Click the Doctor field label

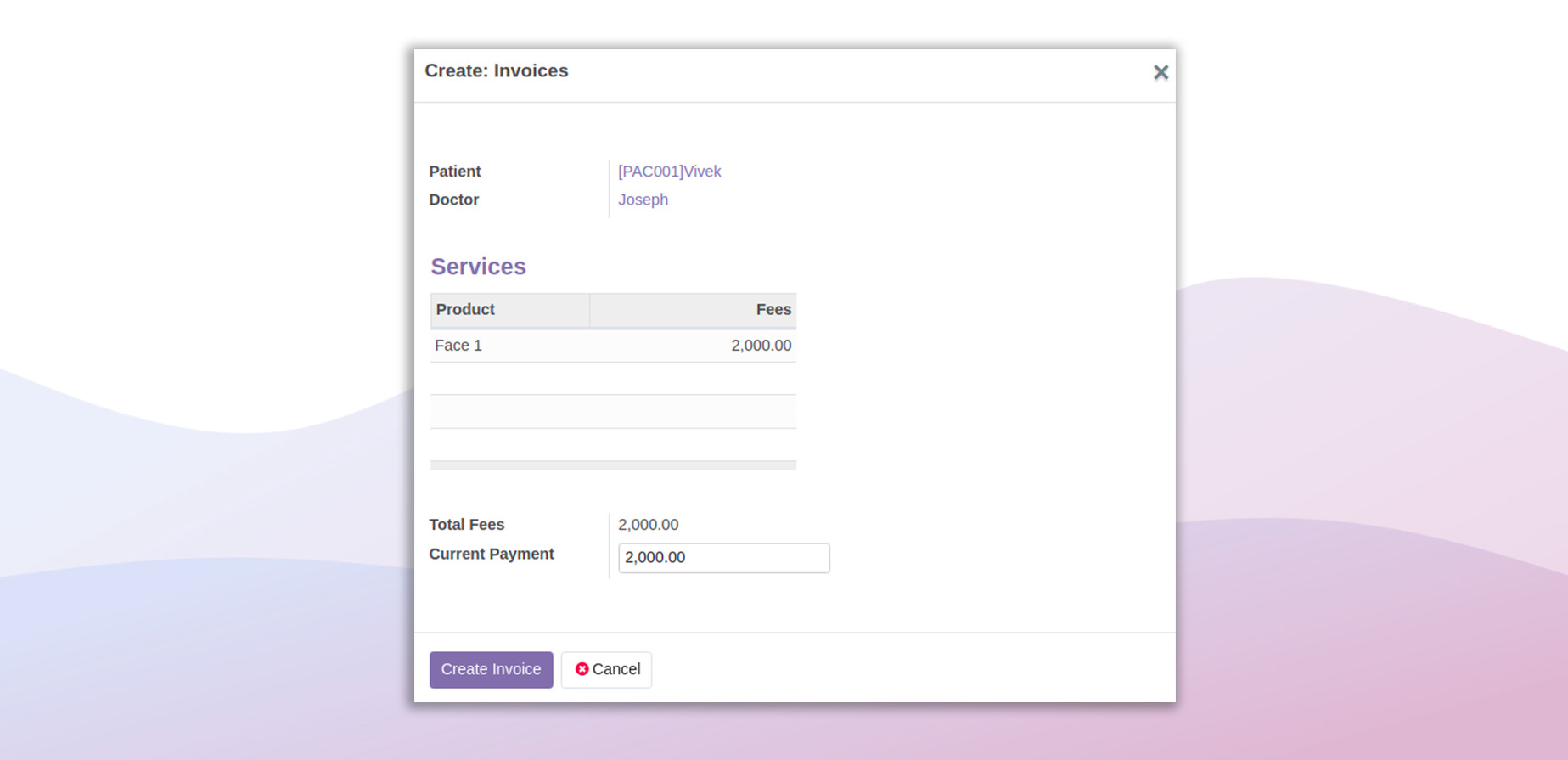(453, 200)
